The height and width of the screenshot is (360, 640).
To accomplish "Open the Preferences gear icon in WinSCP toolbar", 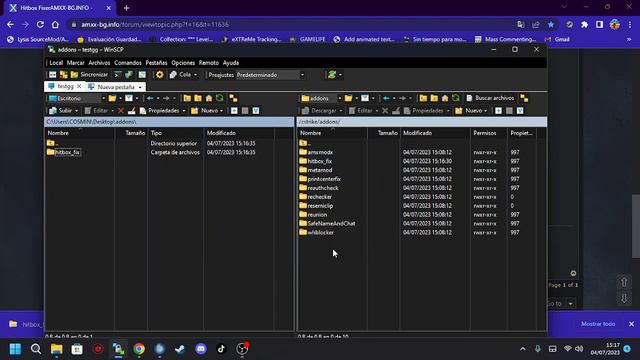I will pos(160,75).
